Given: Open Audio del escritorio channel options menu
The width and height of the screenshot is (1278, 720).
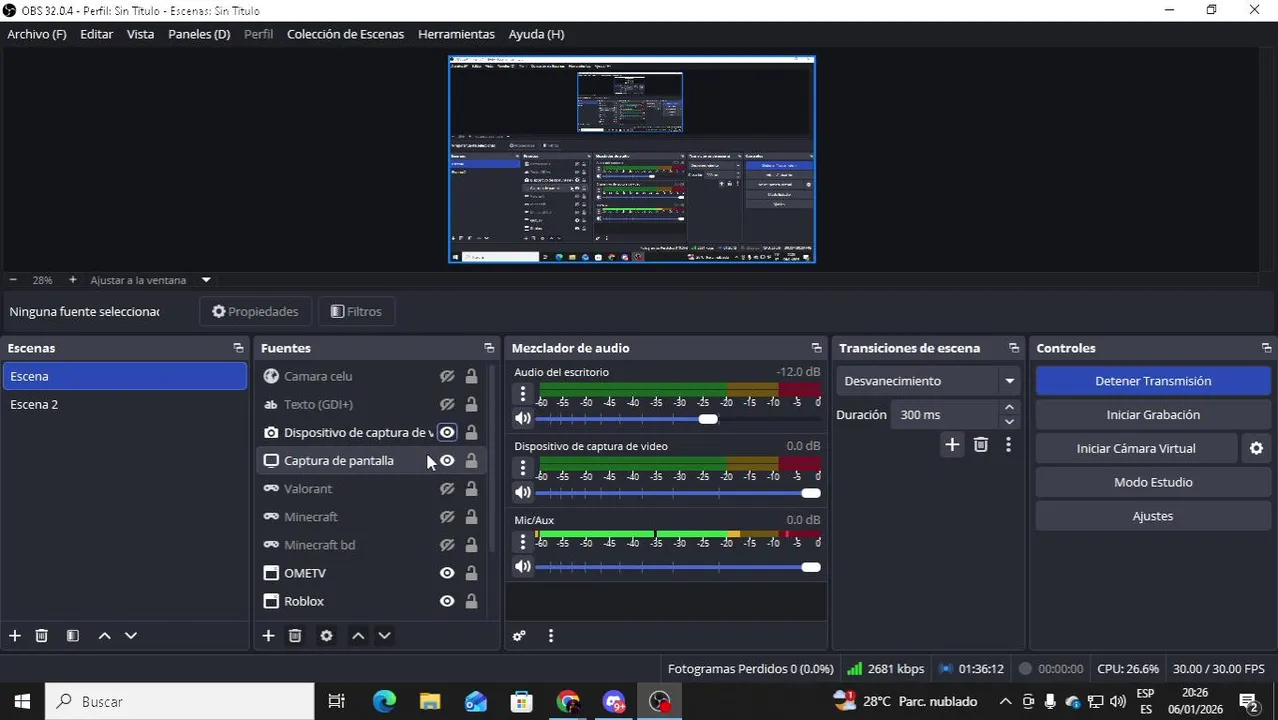Looking at the screenshot, I should [x=522, y=394].
